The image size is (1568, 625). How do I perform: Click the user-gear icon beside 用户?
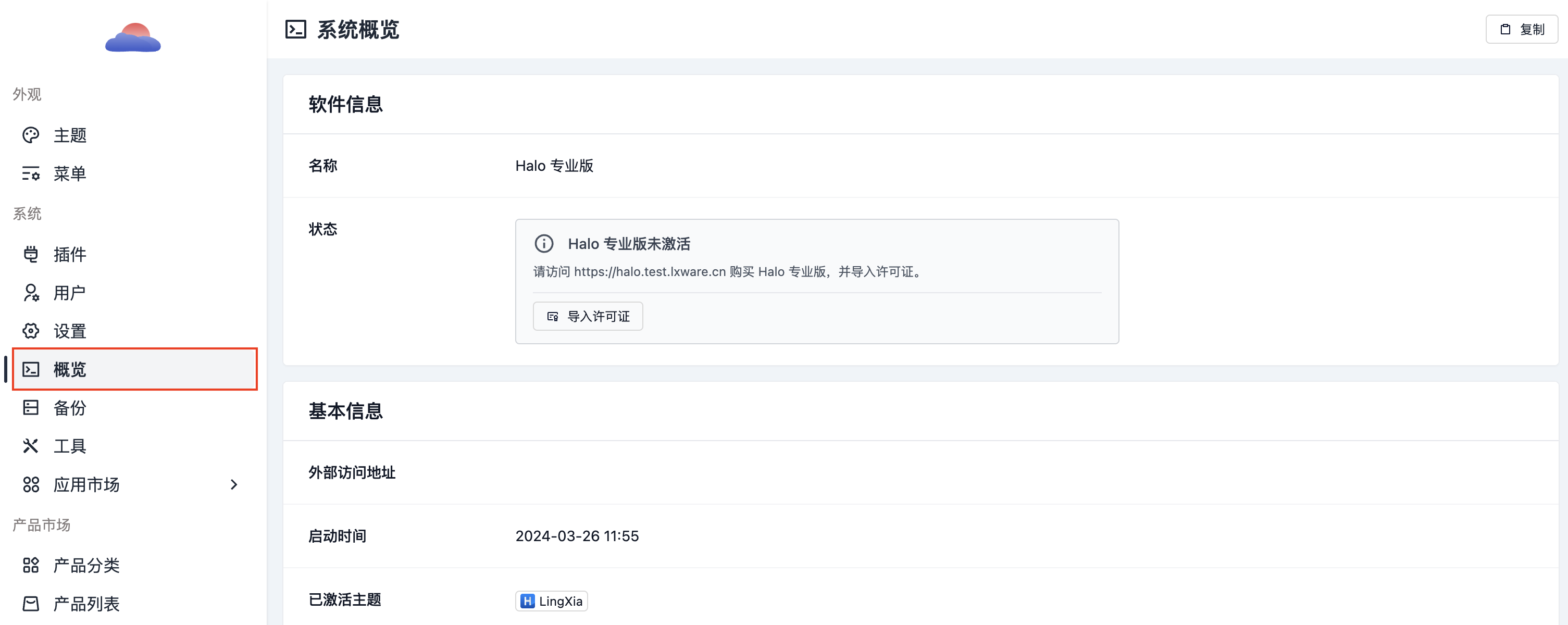[31, 293]
